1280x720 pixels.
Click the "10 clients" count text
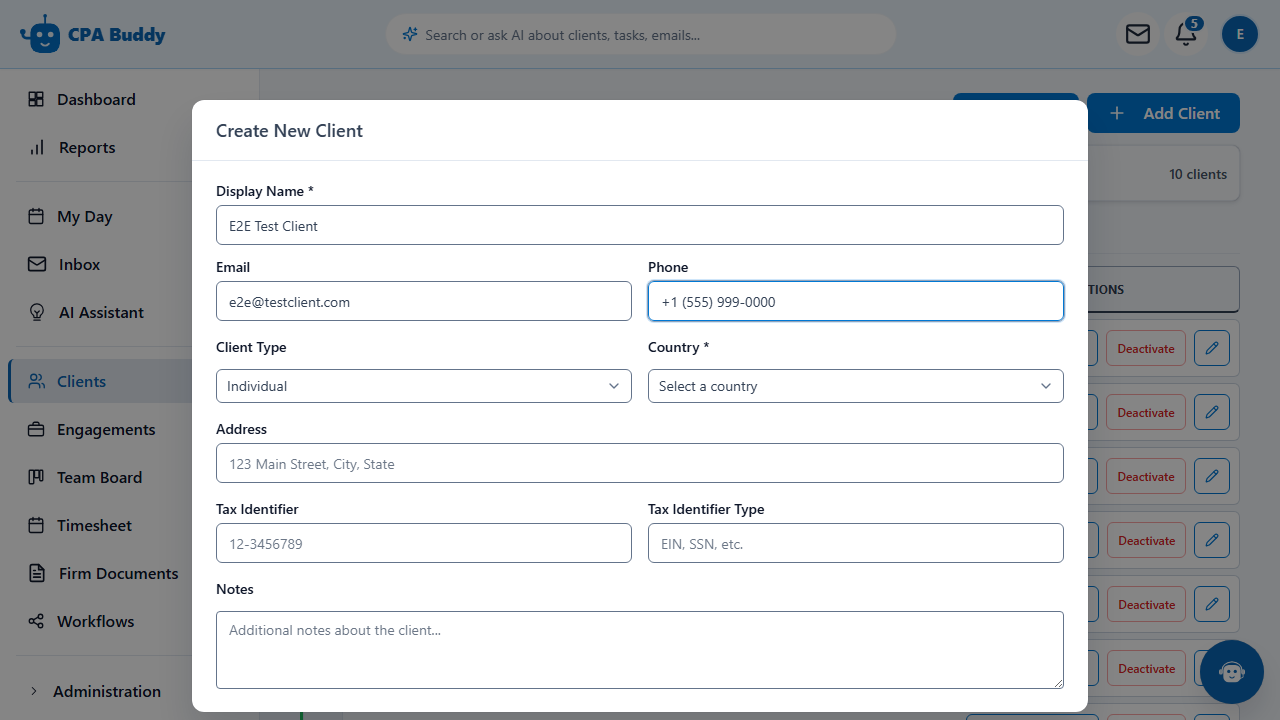[x=1198, y=174]
